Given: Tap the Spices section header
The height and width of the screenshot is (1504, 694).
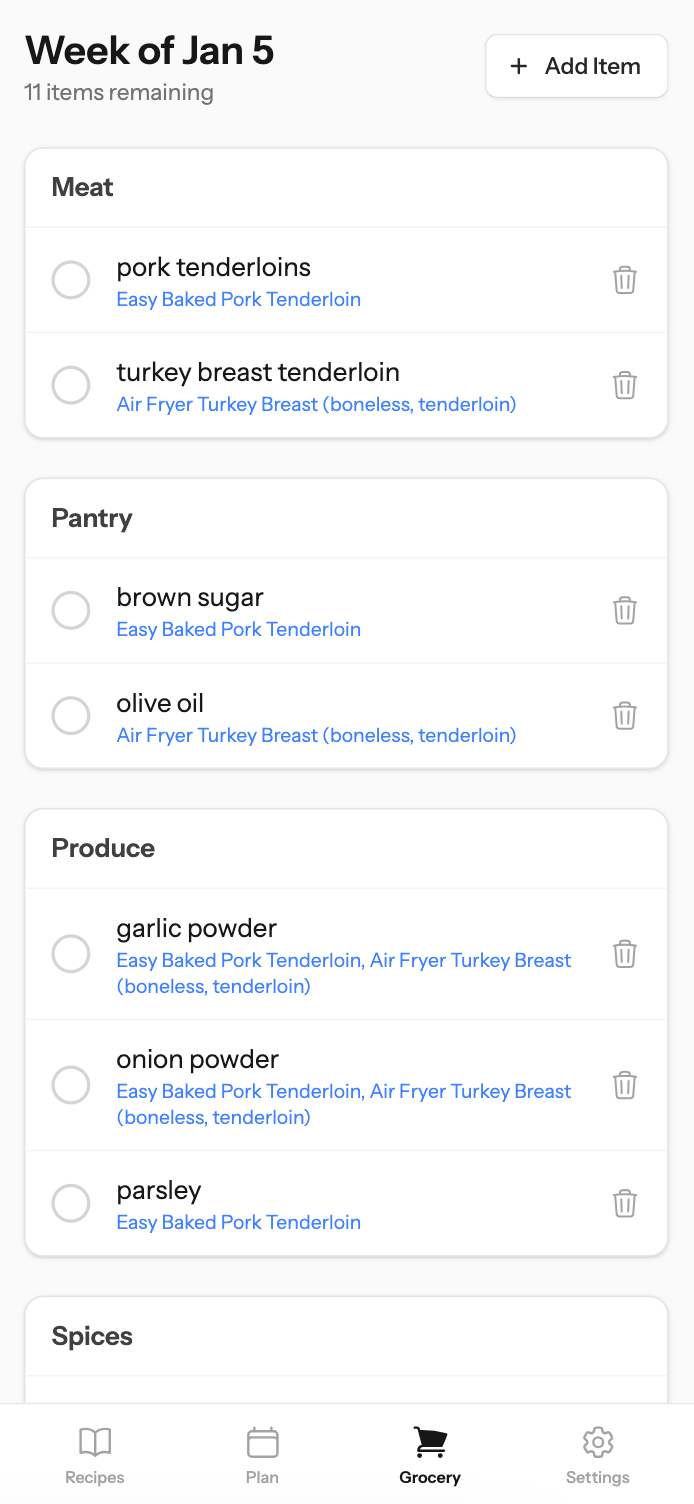Looking at the screenshot, I should pyautogui.click(x=92, y=1336).
